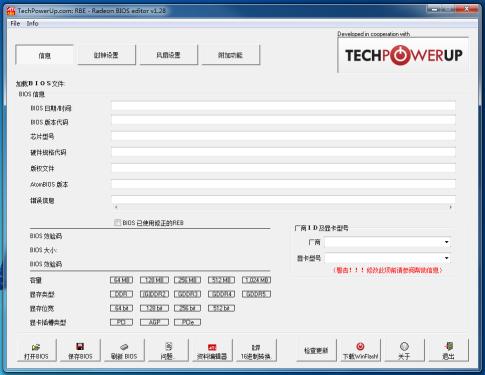Click the 64 bit bus width indicator
The image size is (485, 375).
(x=121, y=308)
